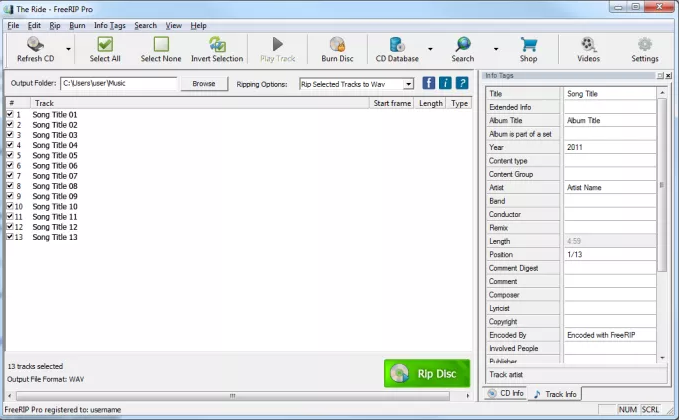Click the green Rip Disc button
This screenshot has height=420, width=679.
427,373
